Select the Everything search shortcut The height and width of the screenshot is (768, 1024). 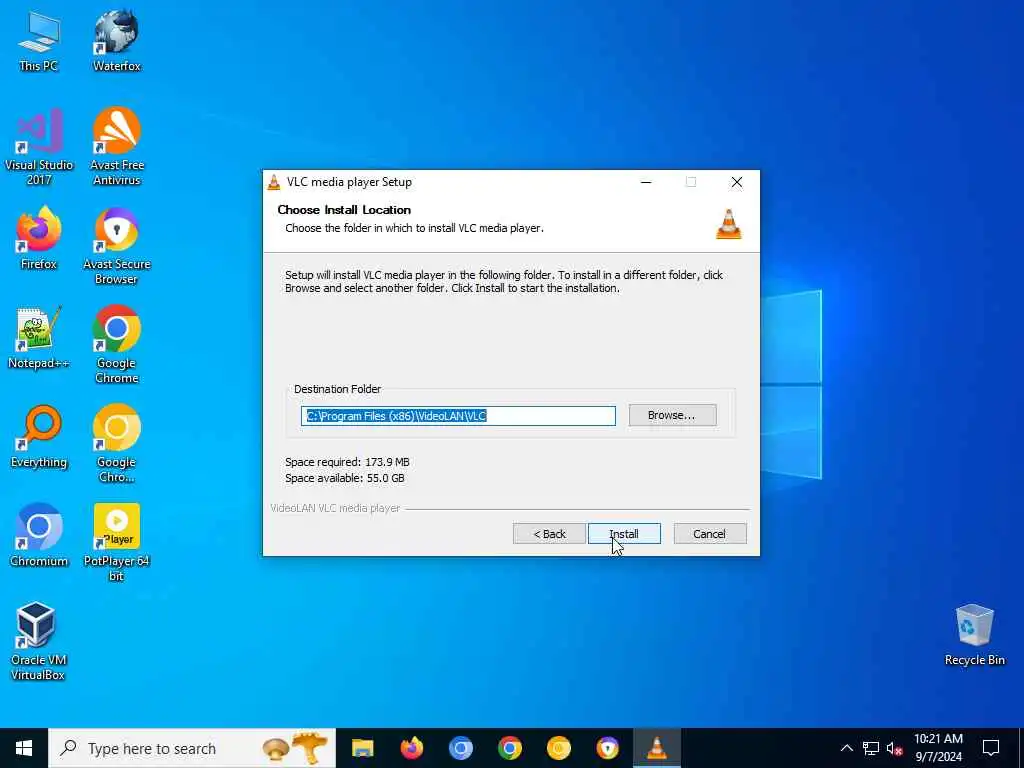click(x=39, y=437)
